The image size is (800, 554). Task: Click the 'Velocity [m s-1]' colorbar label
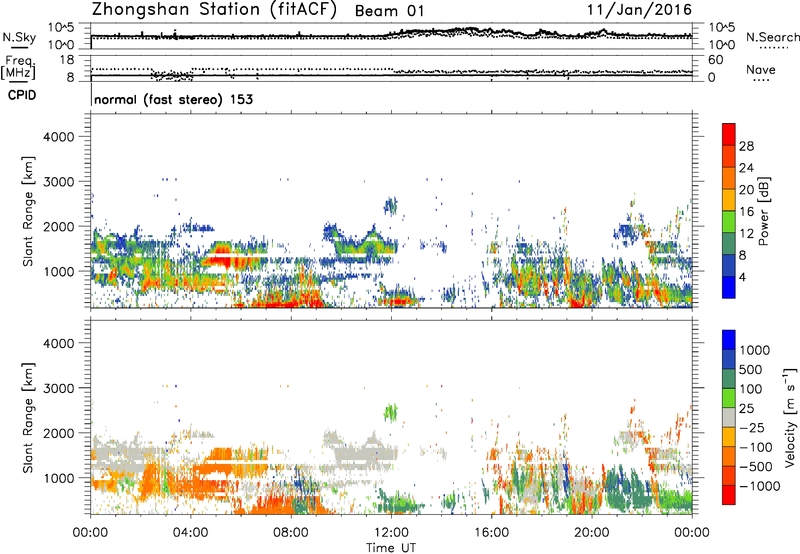tap(790, 417)
